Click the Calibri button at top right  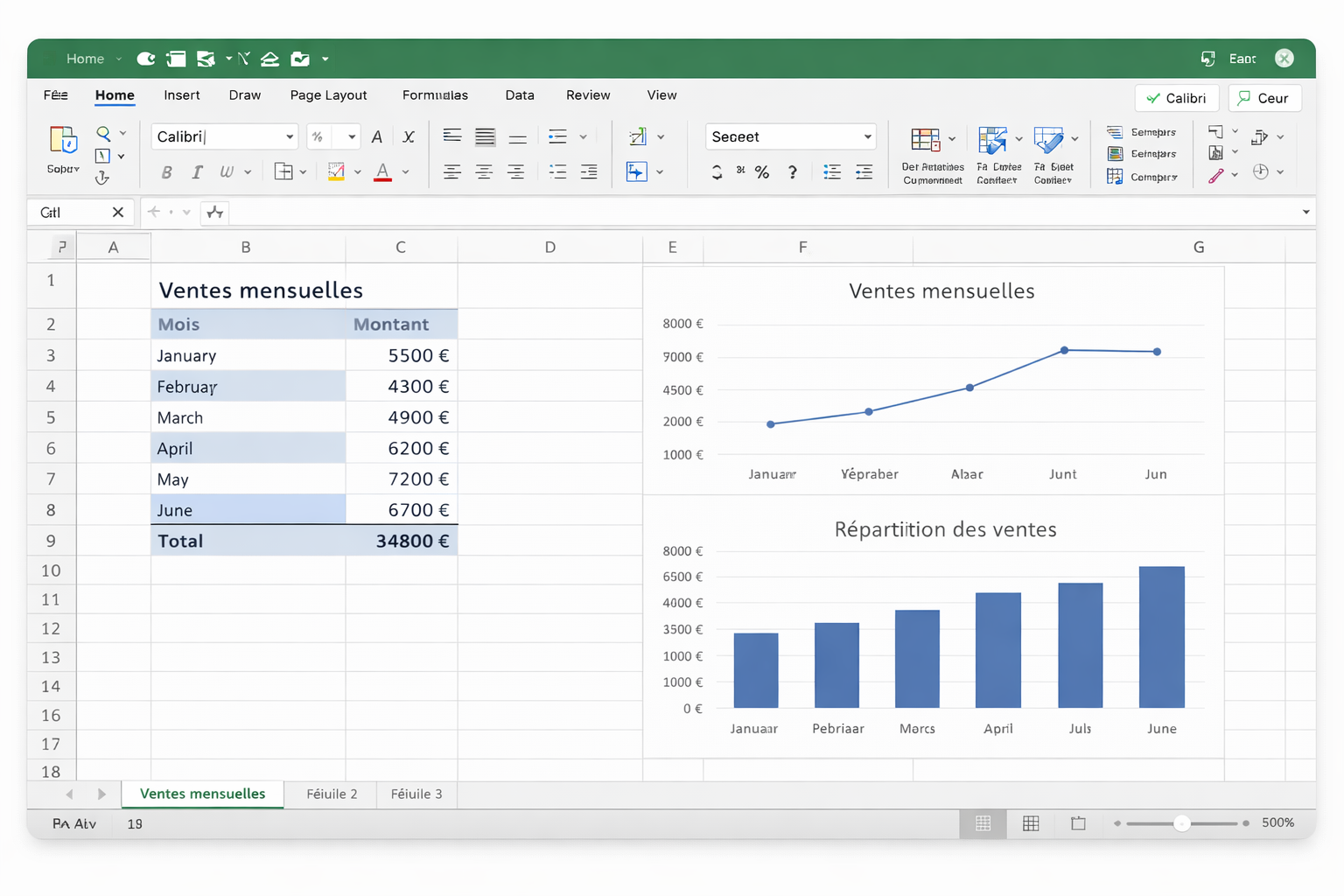coord(1176,98)
